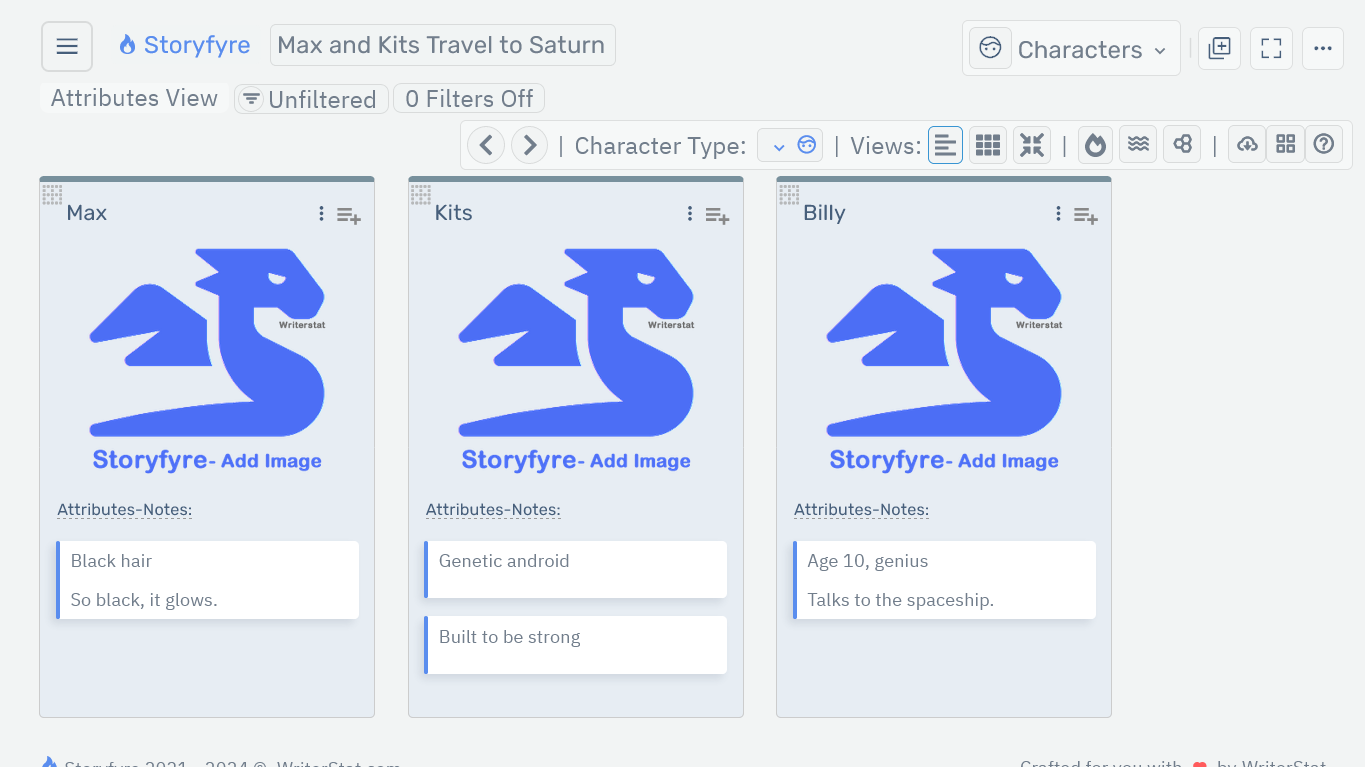Click the drag handle on Billy card

tap(789, 194)
